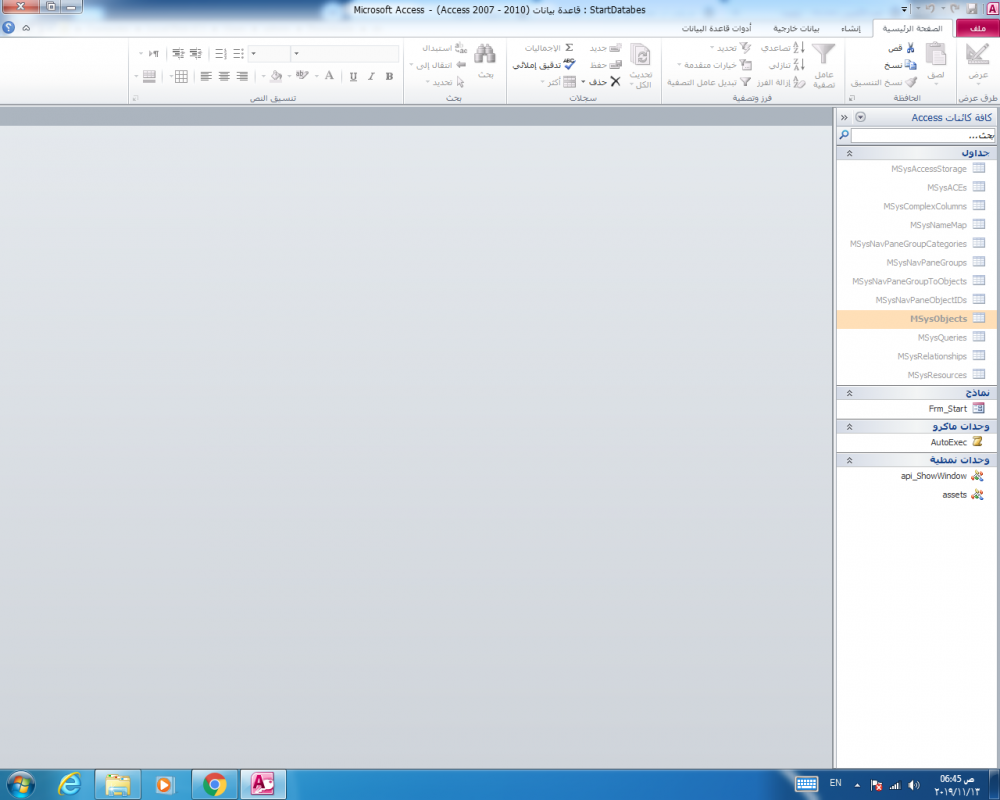
Task: Click New record (جديد) icon
Action: [615, 48]
